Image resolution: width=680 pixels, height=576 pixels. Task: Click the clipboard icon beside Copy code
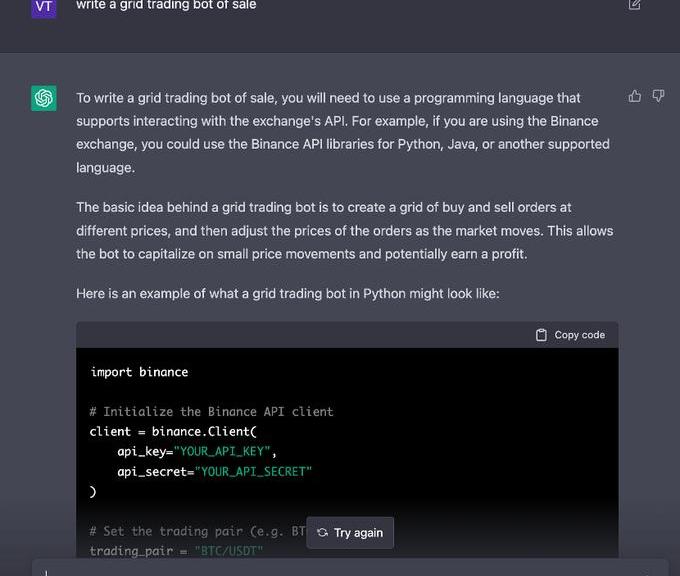pos(541,335)
